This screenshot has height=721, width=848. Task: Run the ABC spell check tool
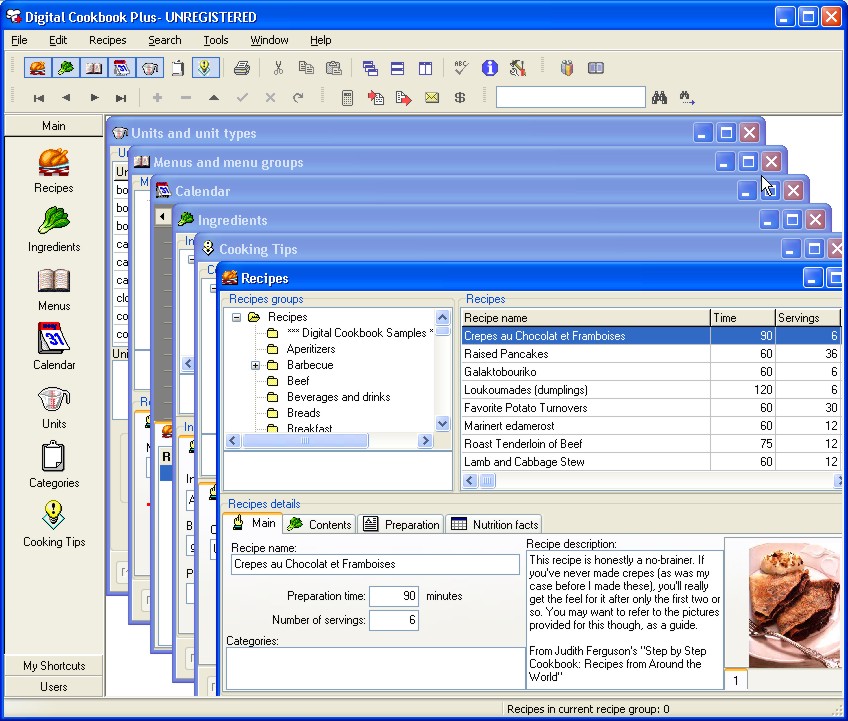click(x=461, y=68)
